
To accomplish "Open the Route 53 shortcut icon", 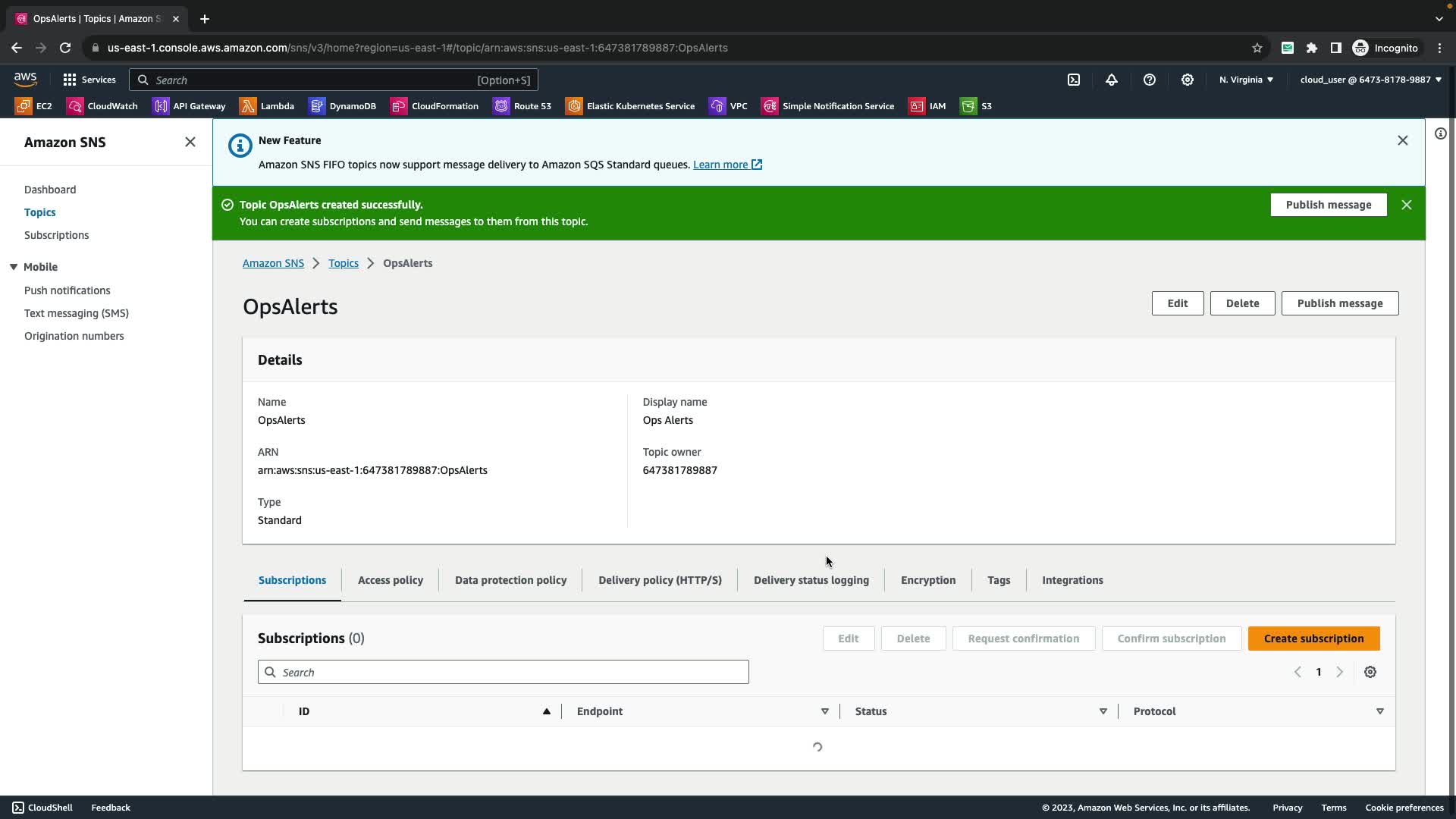I will (502, 106).
